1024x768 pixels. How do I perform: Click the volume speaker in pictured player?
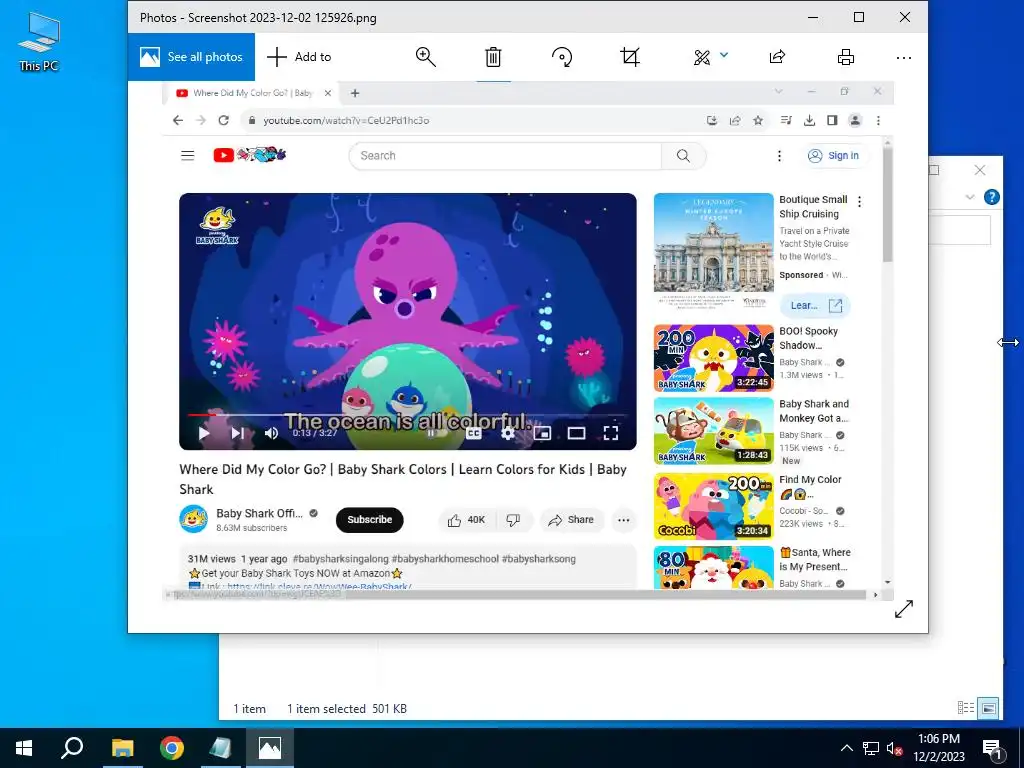[x=271, y=433]
